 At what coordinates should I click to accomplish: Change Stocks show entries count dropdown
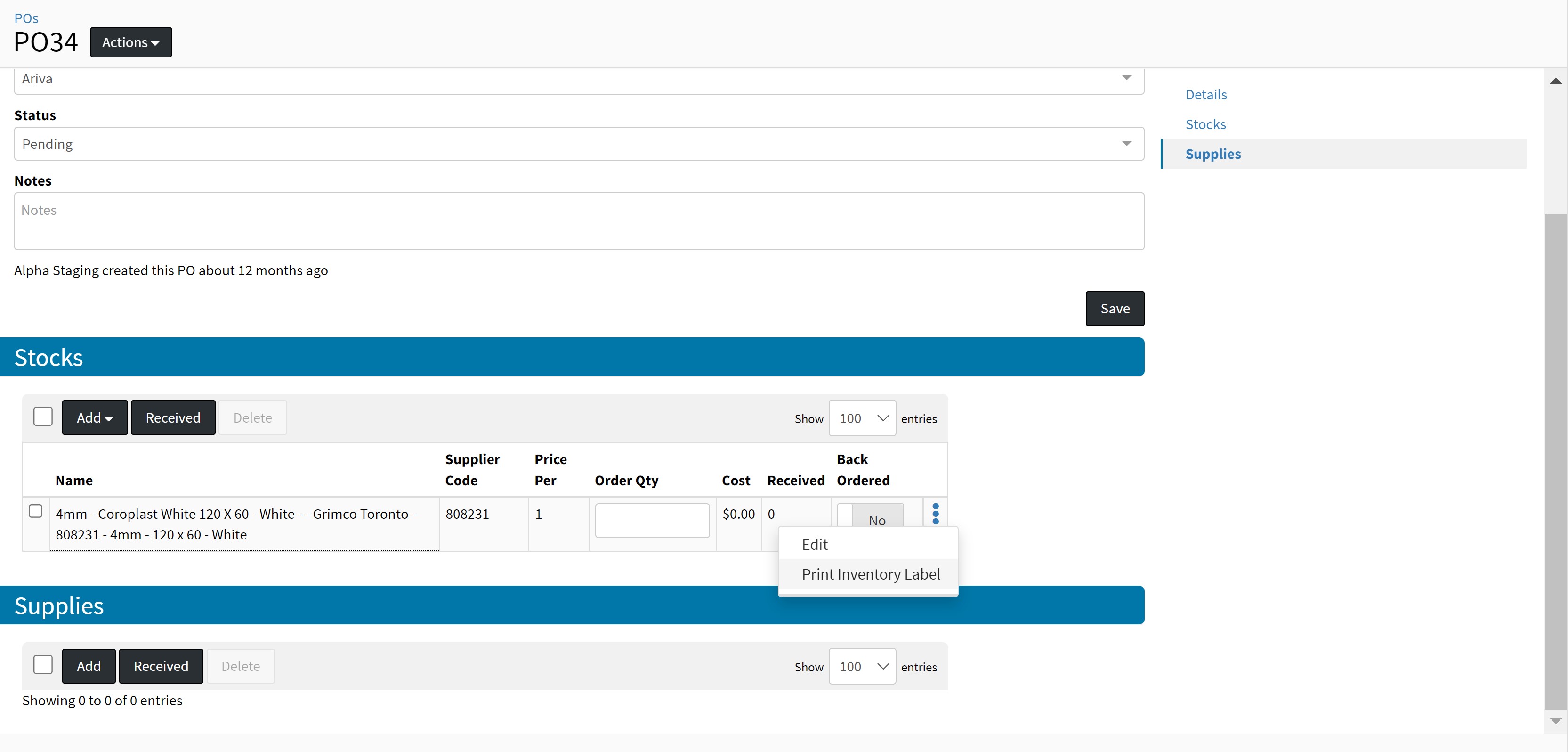(x=861, y=418)
